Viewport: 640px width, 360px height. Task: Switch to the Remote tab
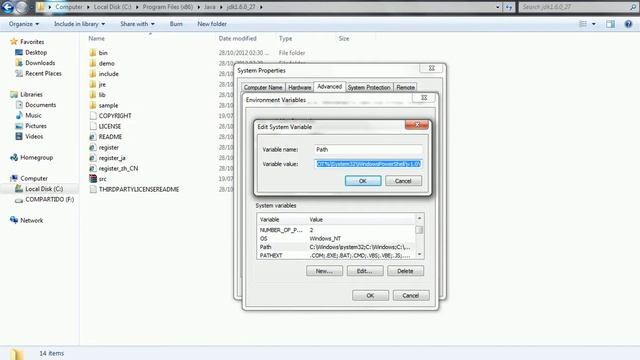tap(405, 87)
